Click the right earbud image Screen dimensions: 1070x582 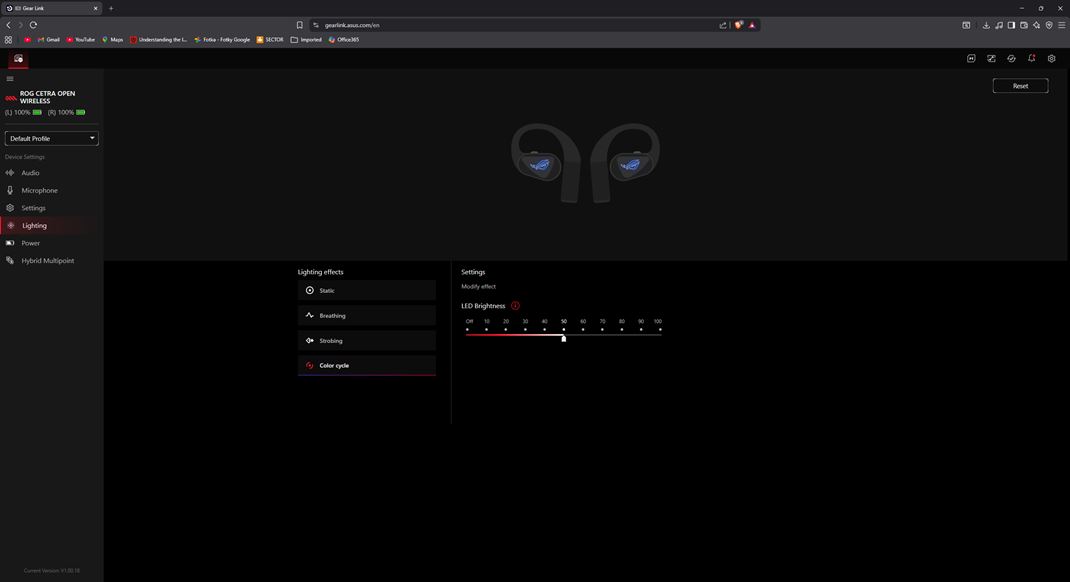[626, 162]
